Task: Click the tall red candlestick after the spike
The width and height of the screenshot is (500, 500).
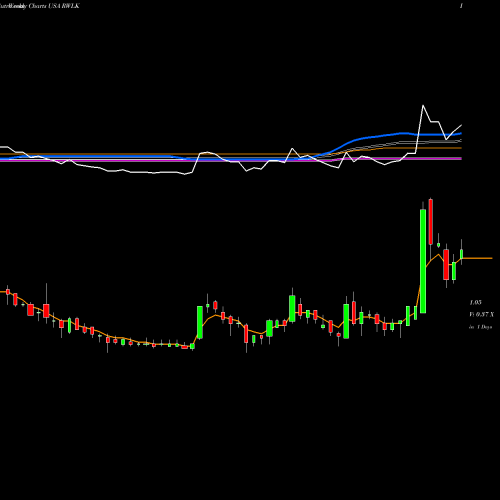Action: pyautogui.click(x=431, y=222)
